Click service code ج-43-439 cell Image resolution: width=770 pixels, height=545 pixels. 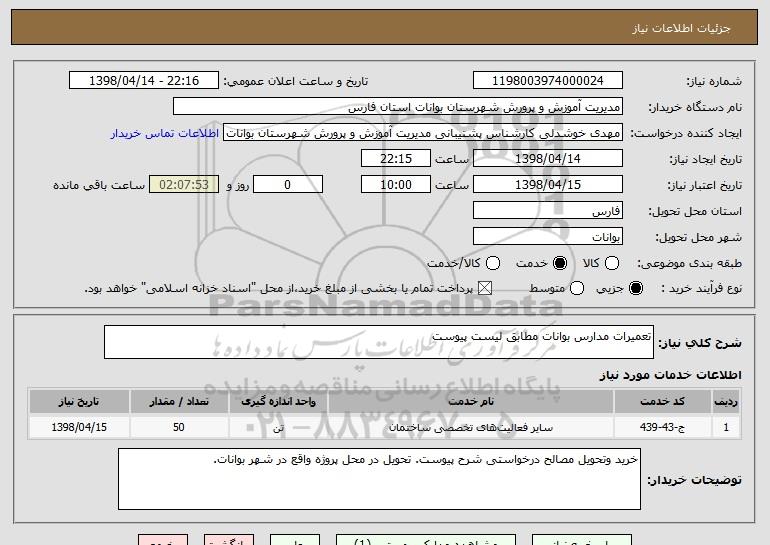point(662,427)
